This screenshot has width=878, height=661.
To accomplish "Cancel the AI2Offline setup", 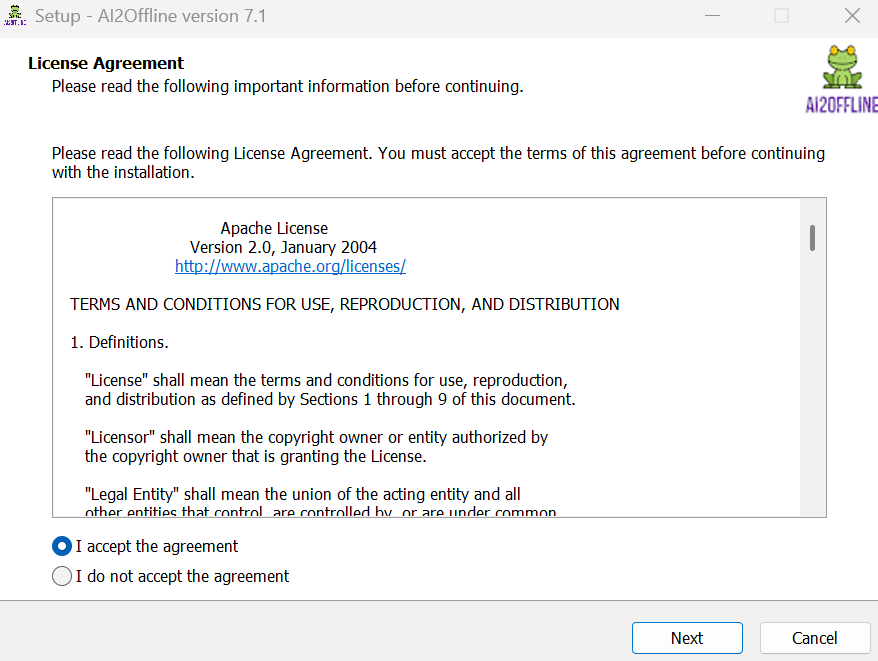I will (815, 638).
